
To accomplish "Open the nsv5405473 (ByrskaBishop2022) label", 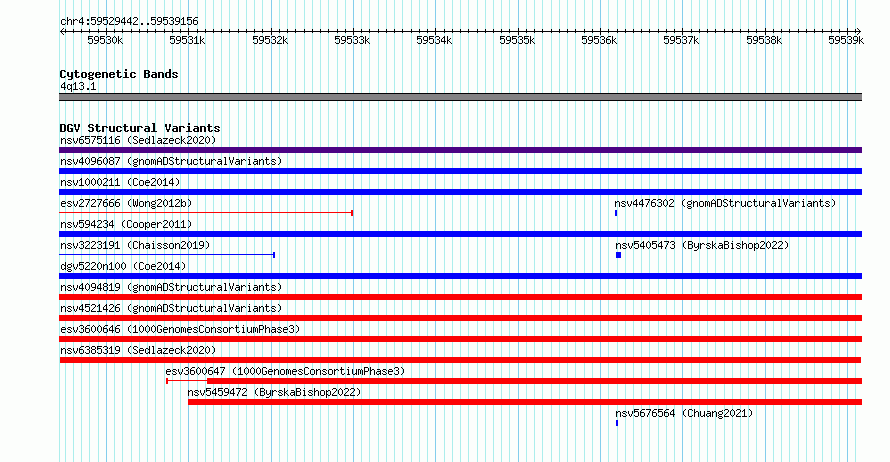I will pos(702,245).
